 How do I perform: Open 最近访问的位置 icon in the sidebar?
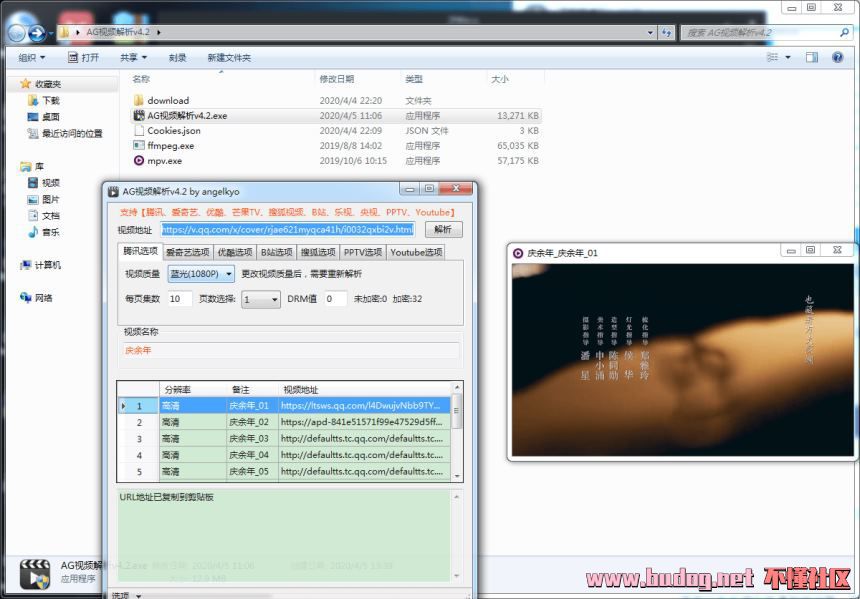coord(33,133)
